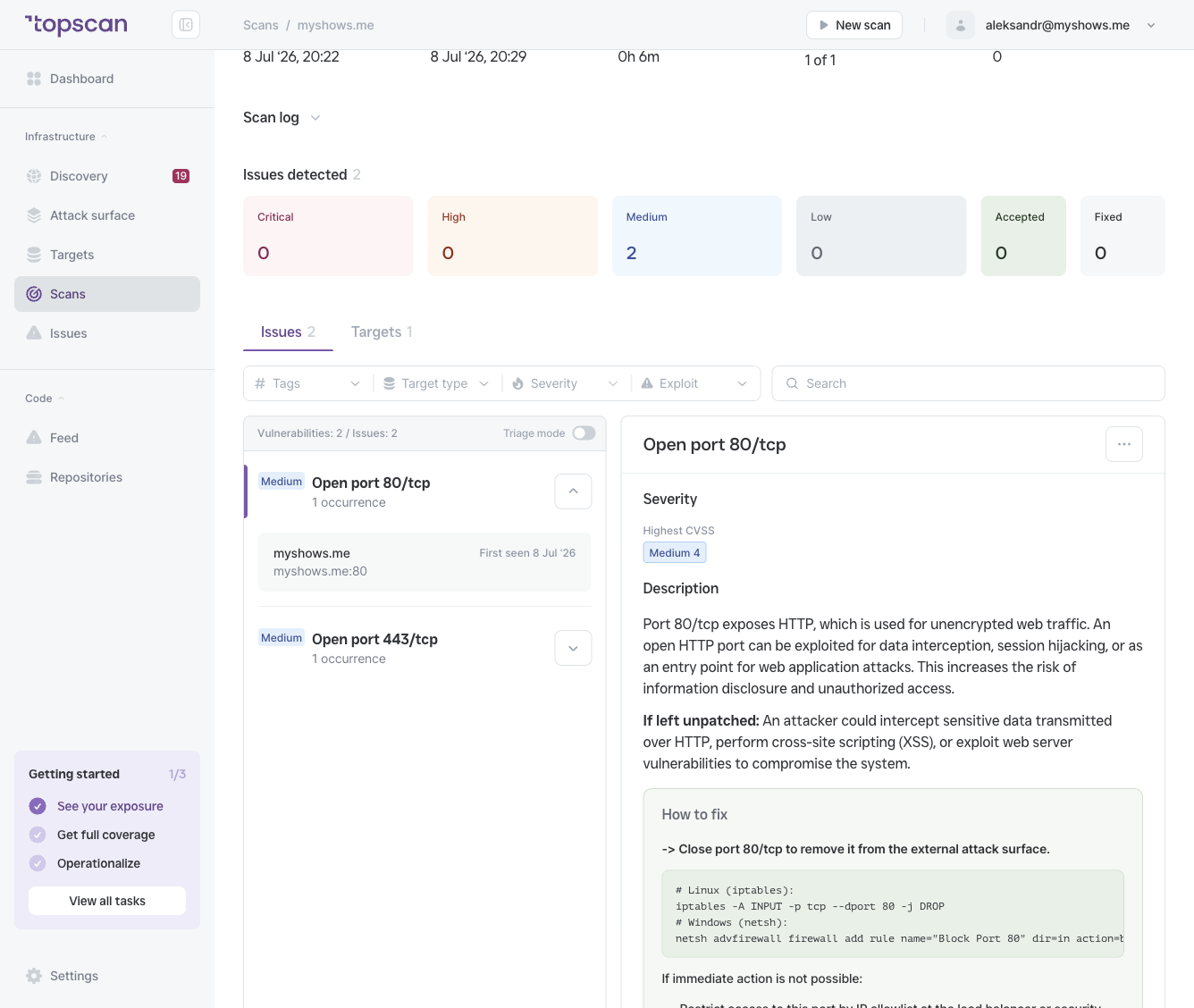Click the Targets stack icon

point(34,255)
